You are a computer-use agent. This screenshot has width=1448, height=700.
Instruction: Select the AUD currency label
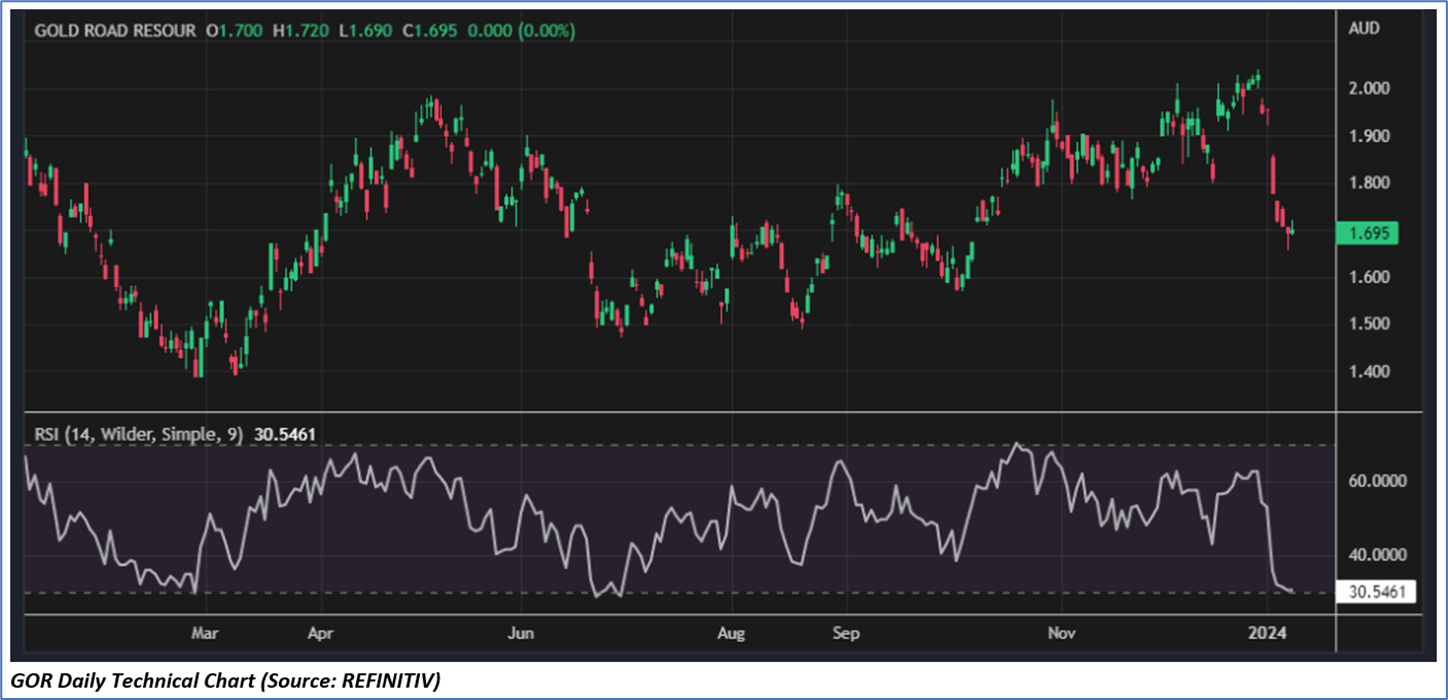pyautogui.click(x=1364, y=29)
